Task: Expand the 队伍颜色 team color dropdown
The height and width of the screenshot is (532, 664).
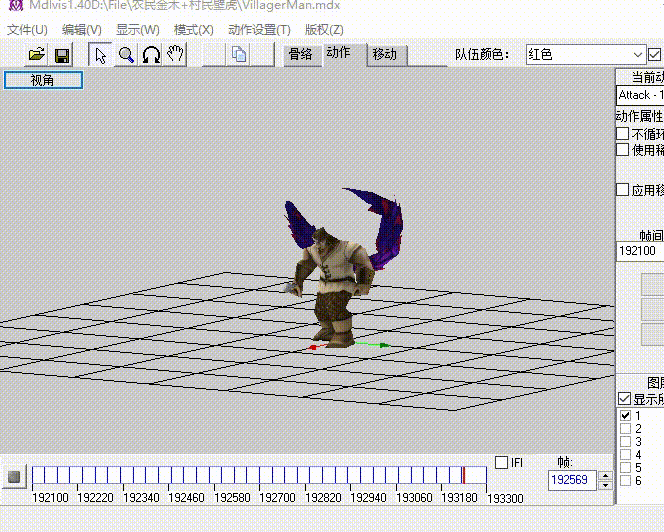Action: point(637,55)
